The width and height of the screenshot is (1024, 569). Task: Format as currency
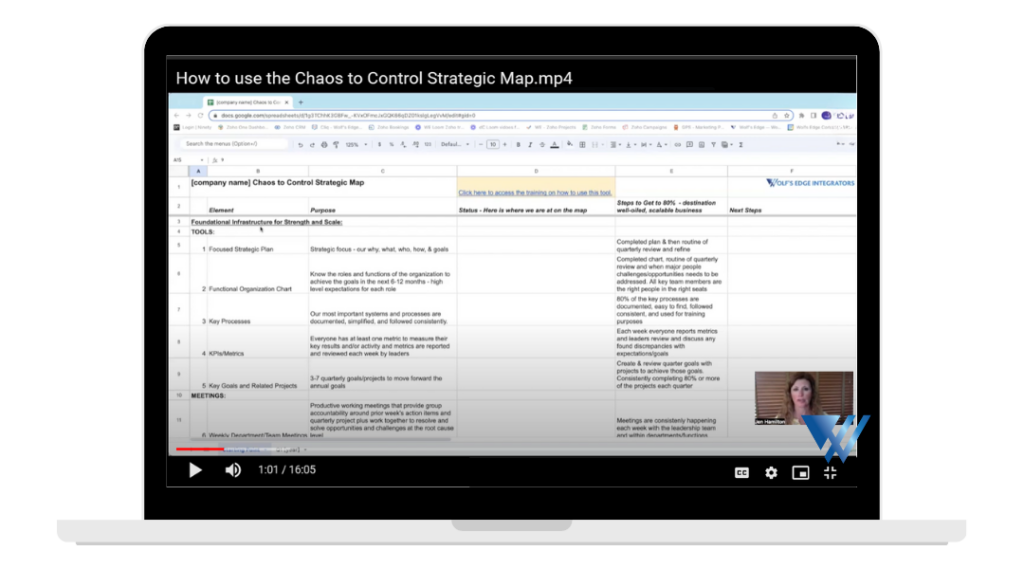(x=379, y=144)
